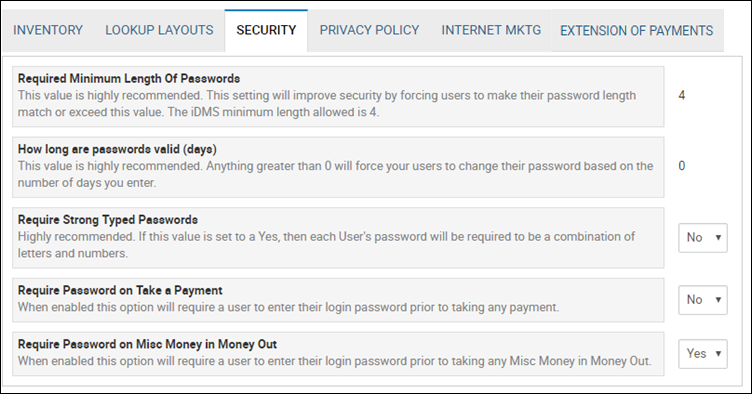Open Misc Money in Money Out dropdown
Image resolution: width=752 pixels, height=394 pixels.
tap(703, 354)
